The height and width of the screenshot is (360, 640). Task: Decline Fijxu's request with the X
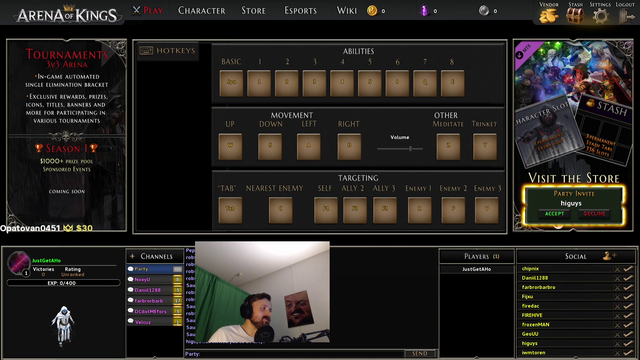(618, 297)
